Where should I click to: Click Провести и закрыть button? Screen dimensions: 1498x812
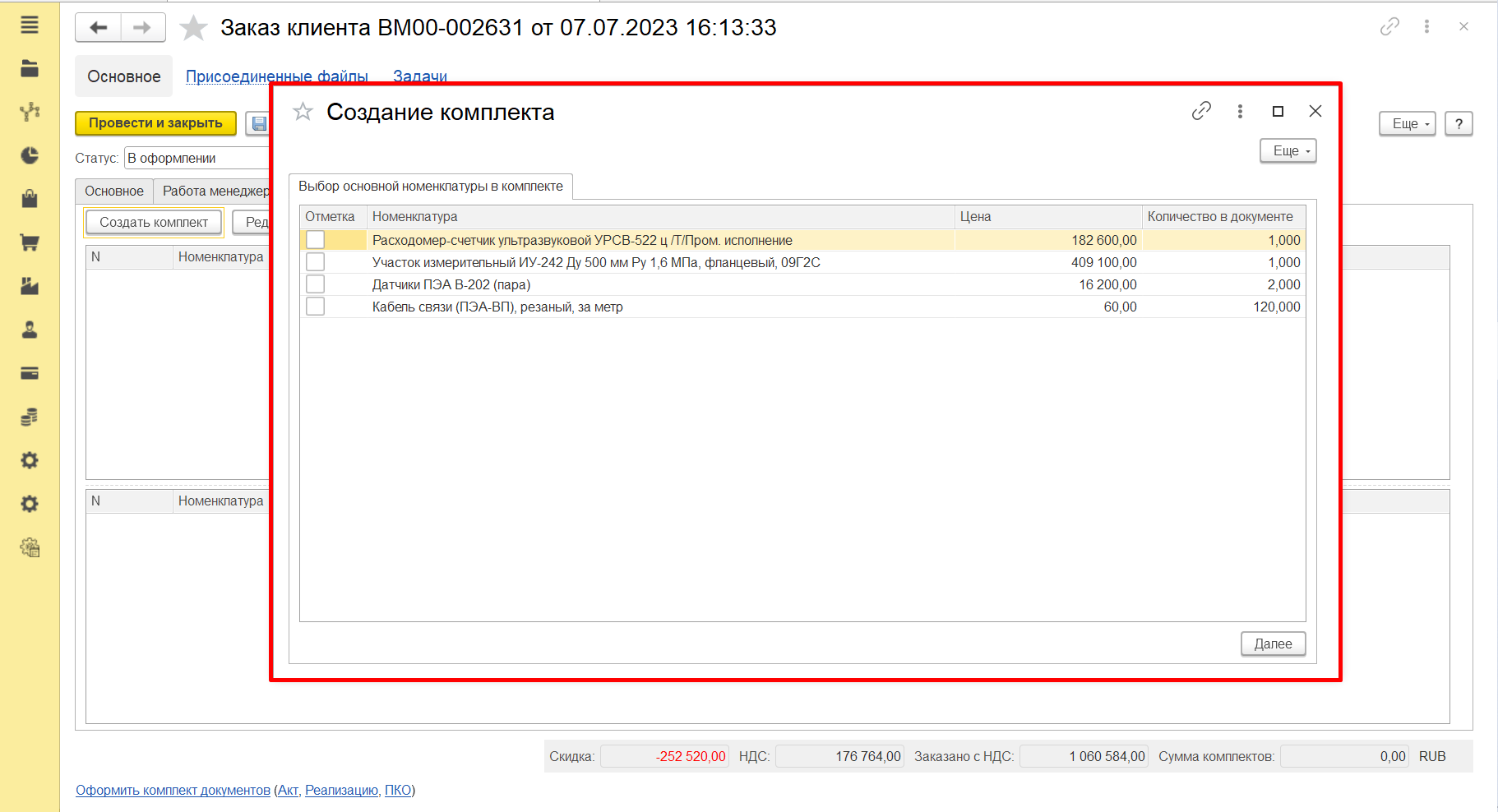click(x=155, y=123)
